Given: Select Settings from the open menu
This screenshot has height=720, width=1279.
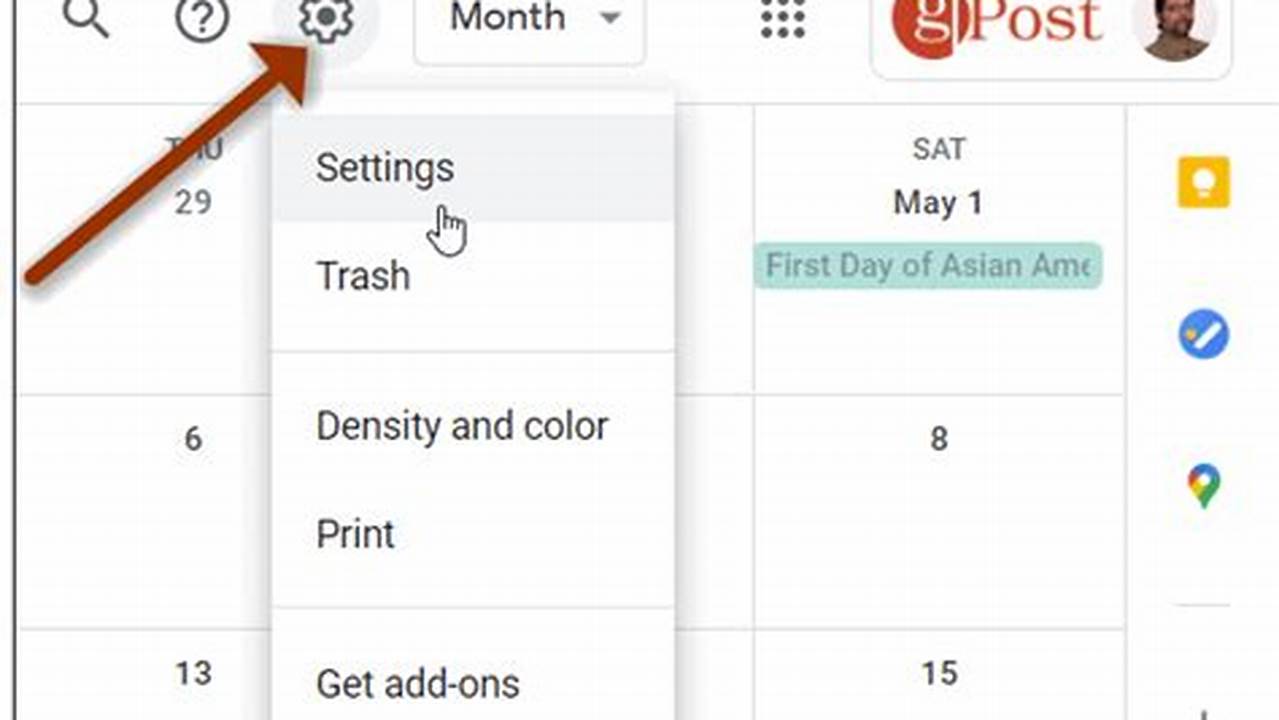Looking at the screenshot, I should coord(384,167).
